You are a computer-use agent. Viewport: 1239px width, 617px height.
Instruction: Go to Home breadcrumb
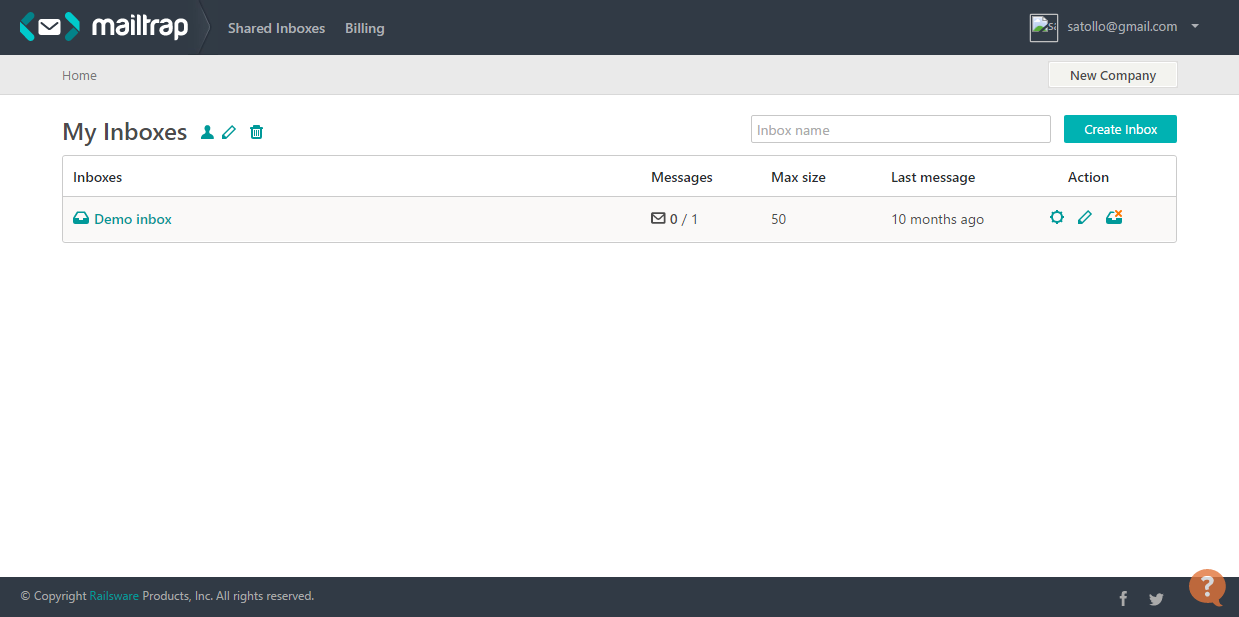pyautogui.click(x=79, y=75)
